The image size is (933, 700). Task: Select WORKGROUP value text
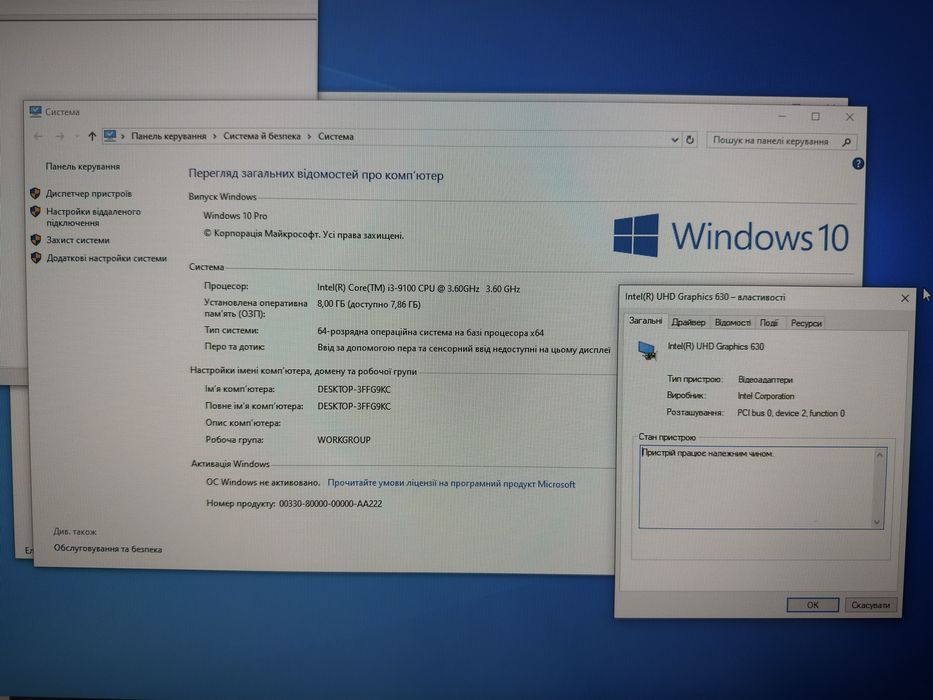(x=344, y=440)
